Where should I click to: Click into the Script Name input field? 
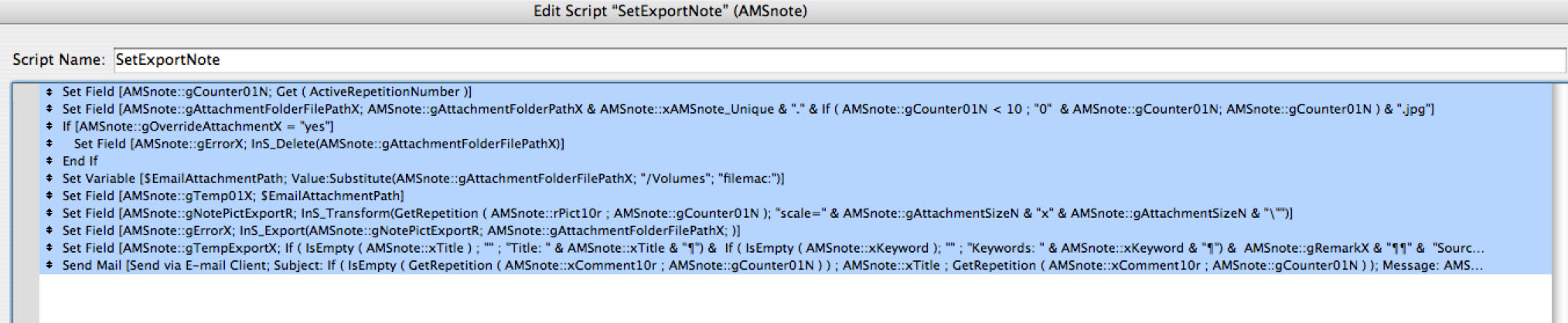pos(773,59)
